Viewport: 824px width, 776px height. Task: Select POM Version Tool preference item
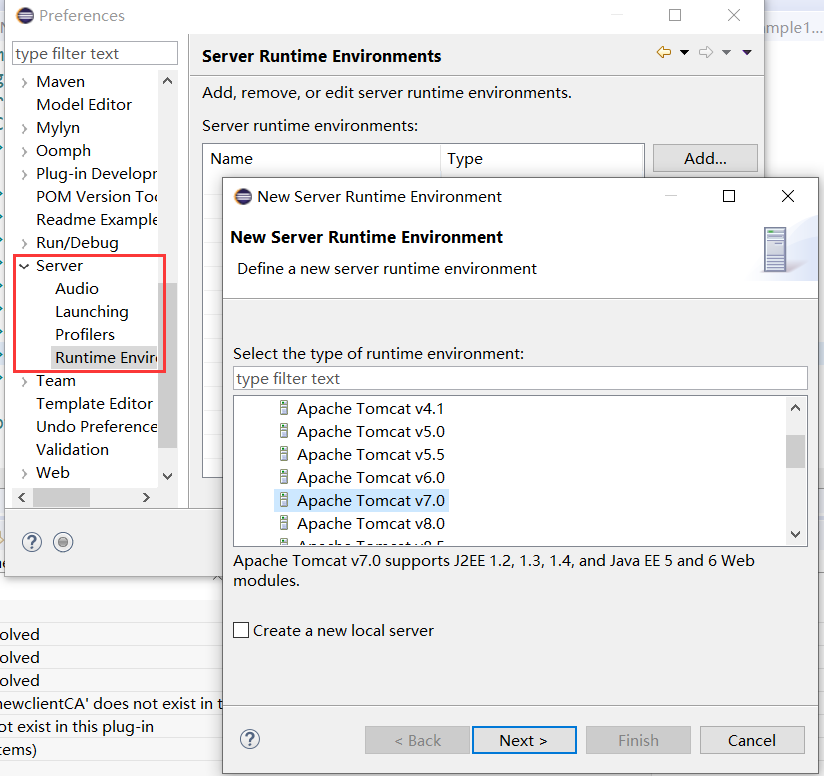coord(97,196)
